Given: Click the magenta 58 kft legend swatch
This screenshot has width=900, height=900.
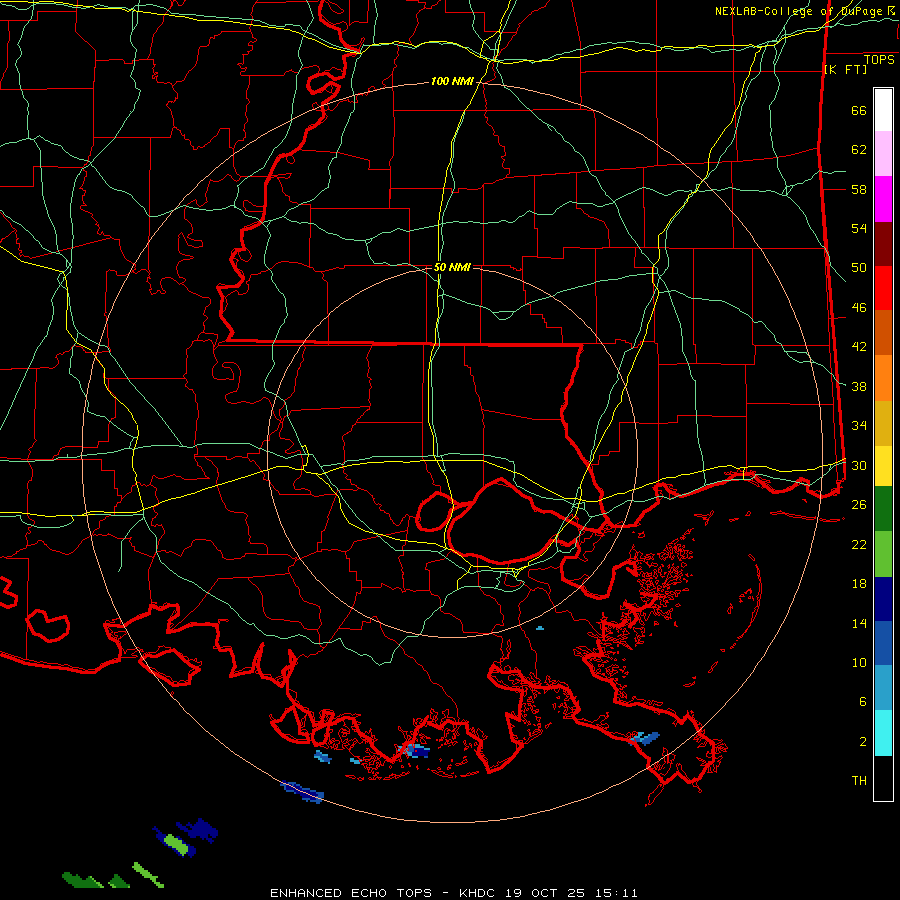Looking at the screenshot, I should pos(883,199).
